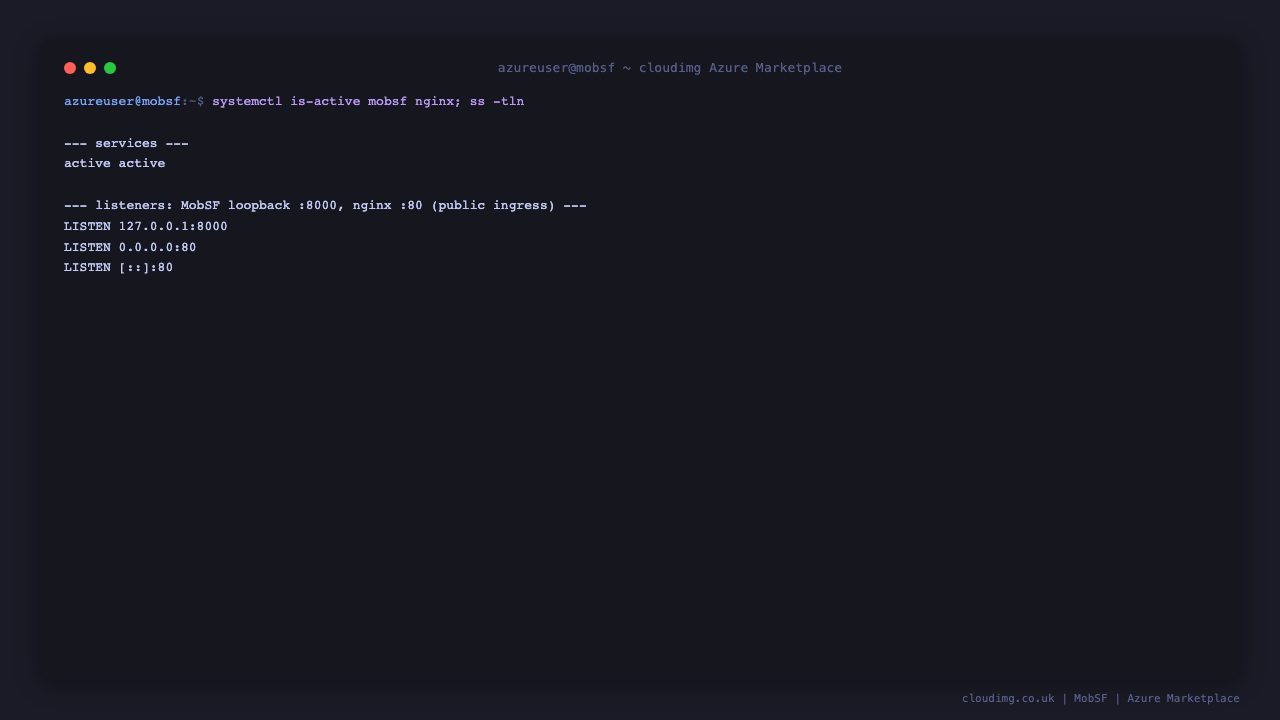Screen dimensions: 1280x720
Task: Click the red close window dot
Action: coord(70,68)
